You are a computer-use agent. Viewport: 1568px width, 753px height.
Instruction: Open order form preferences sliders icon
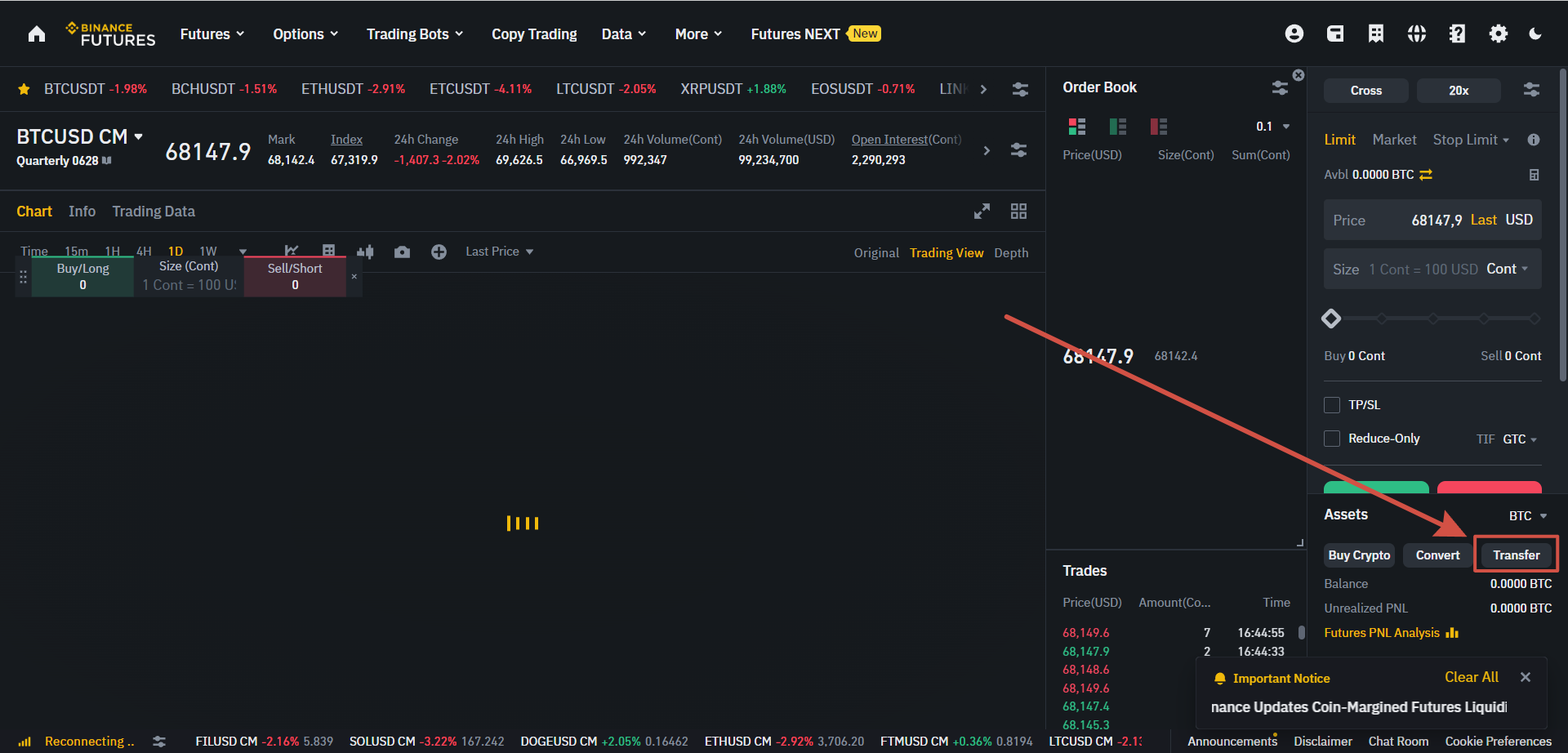click(1531, 90)
